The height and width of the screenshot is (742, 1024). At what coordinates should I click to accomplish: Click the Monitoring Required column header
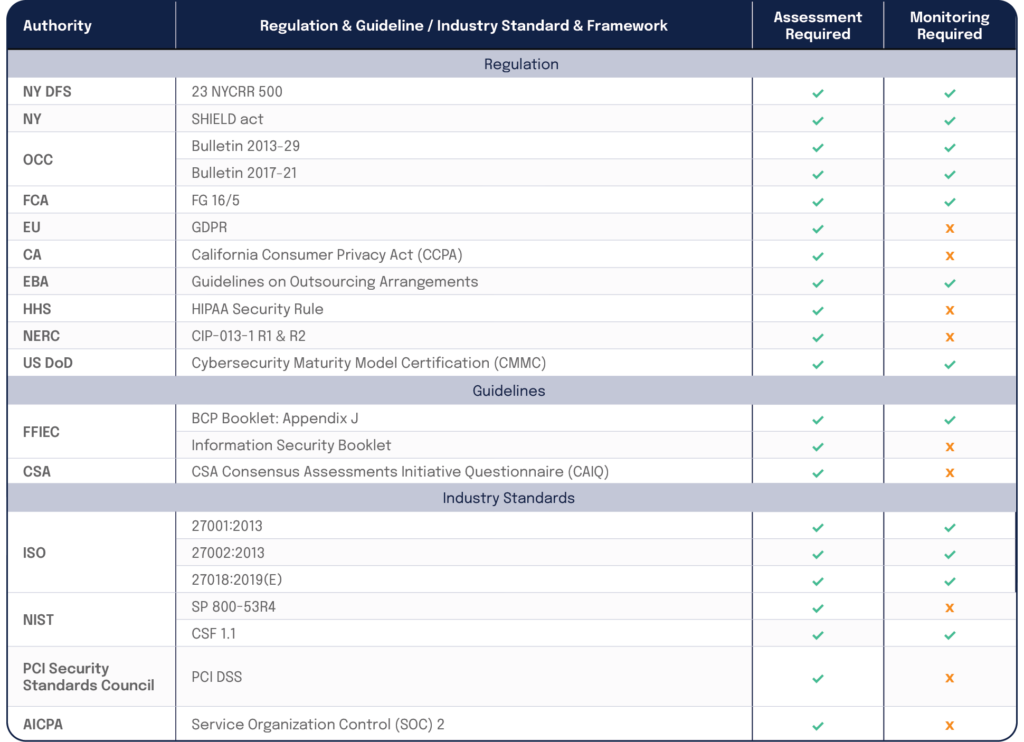coord(949,26)
